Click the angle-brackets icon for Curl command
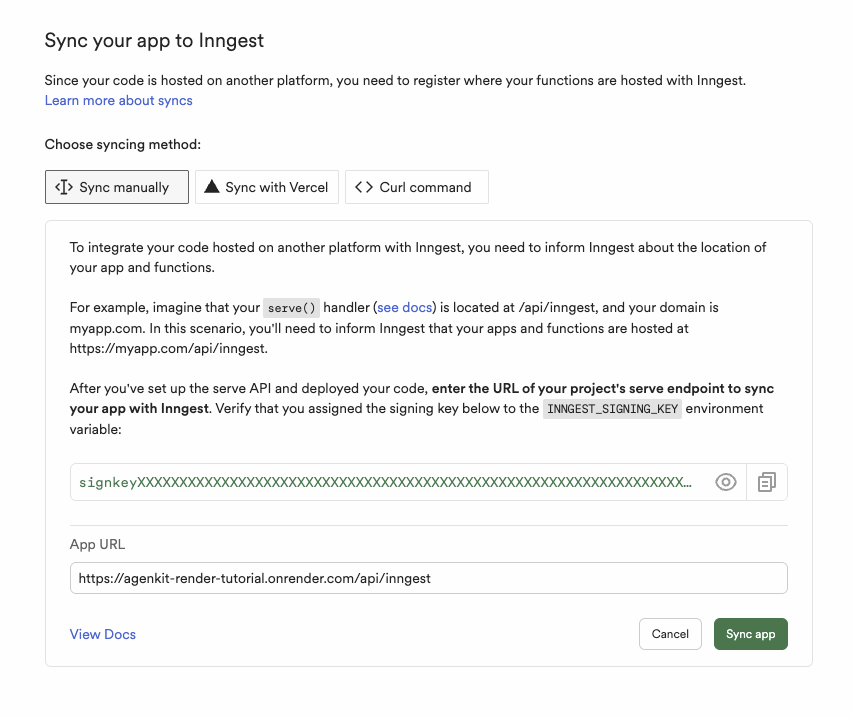 (364, 187)
